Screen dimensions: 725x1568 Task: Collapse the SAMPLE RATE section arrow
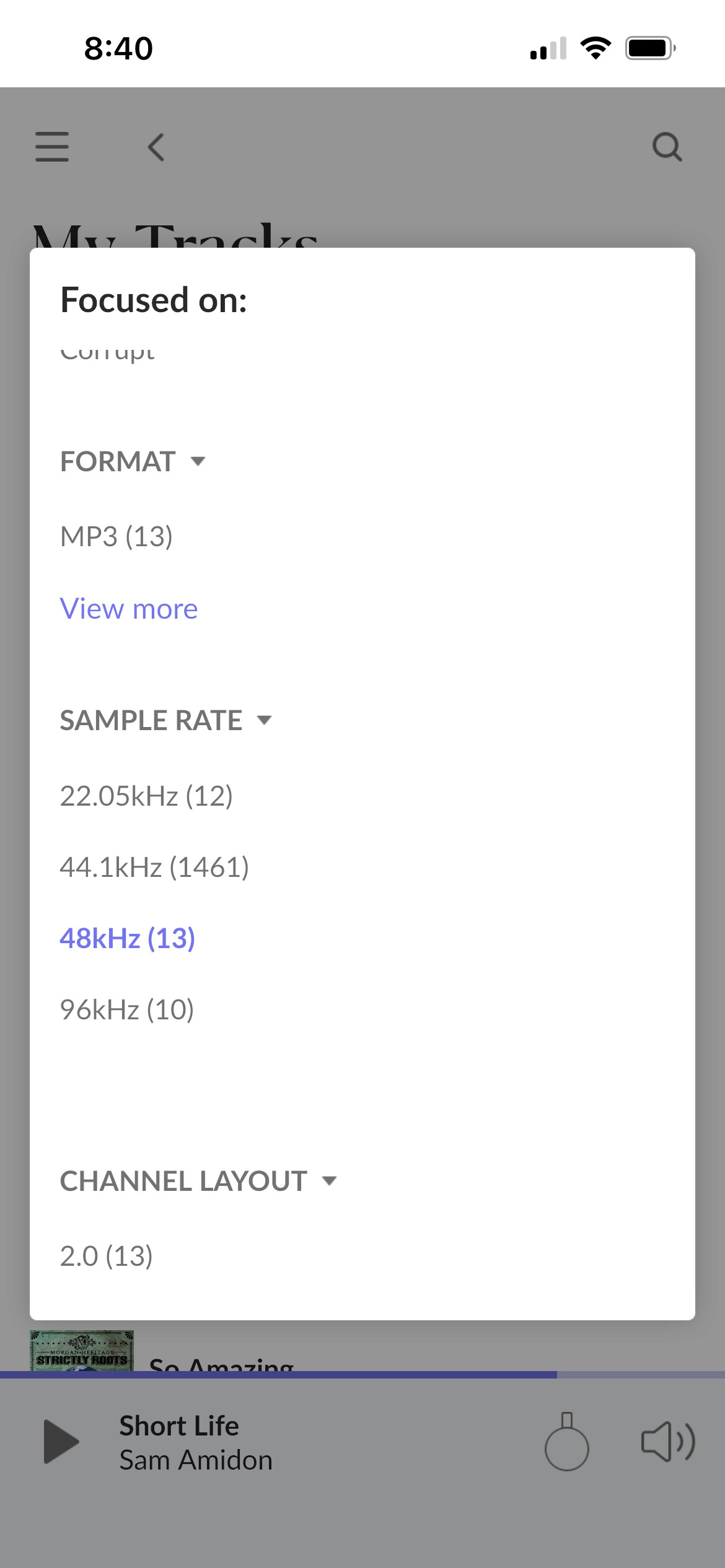coord(265,720)
